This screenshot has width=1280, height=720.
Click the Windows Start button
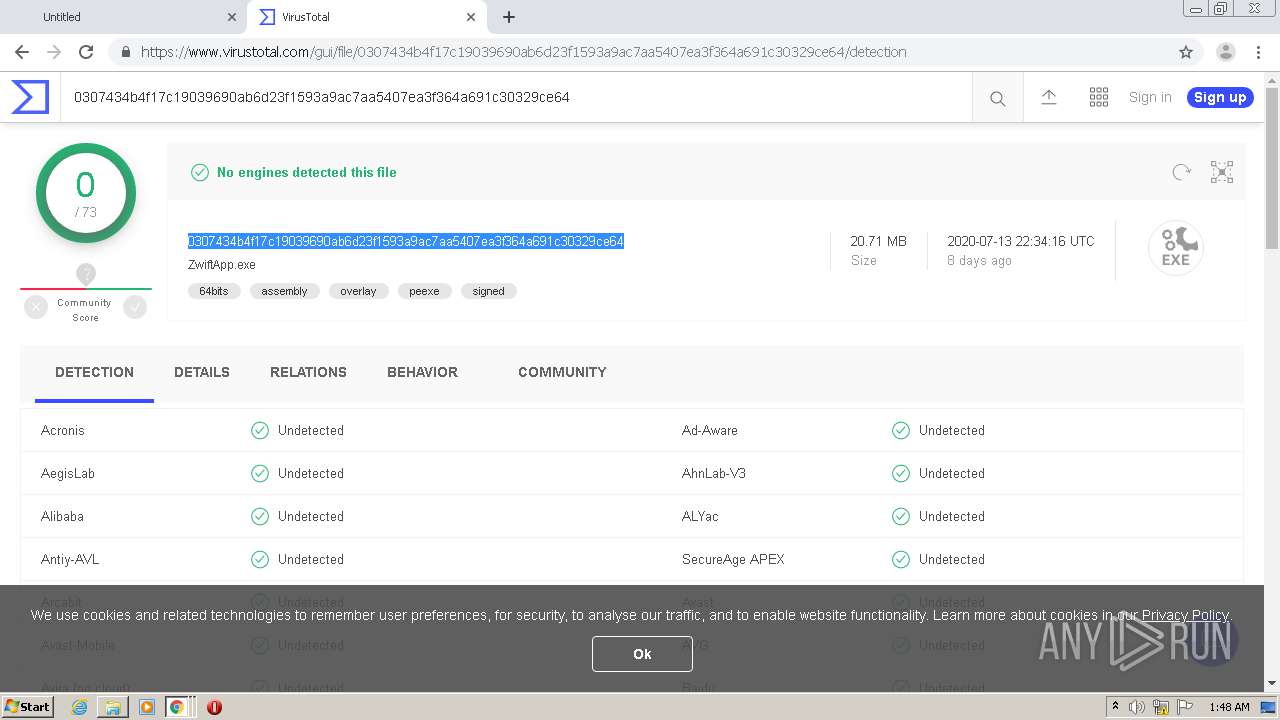[27, 707]
